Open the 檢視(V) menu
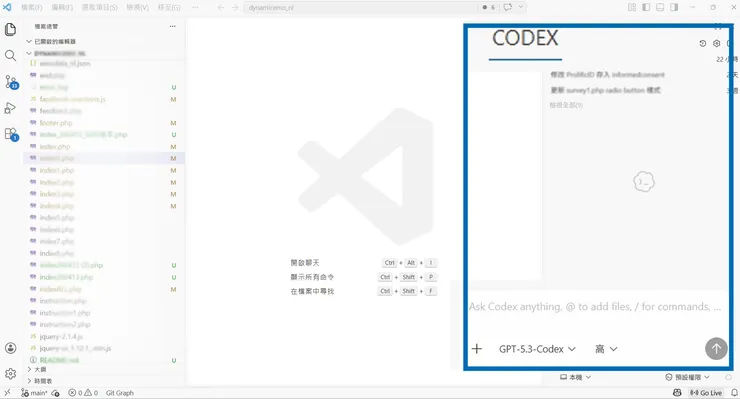740x399 pixels. coord(137,8)
